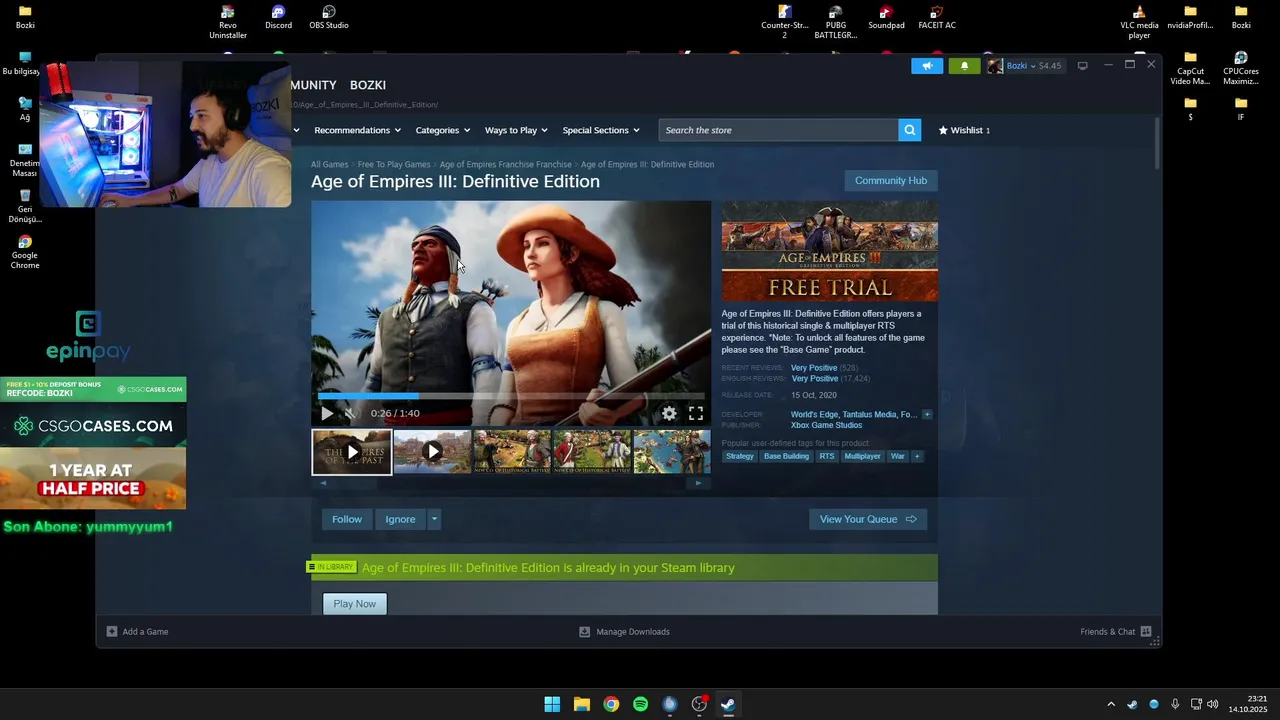Seek in the trailer progress bar
The image size is (1280, 720).
tap(511, 396)
